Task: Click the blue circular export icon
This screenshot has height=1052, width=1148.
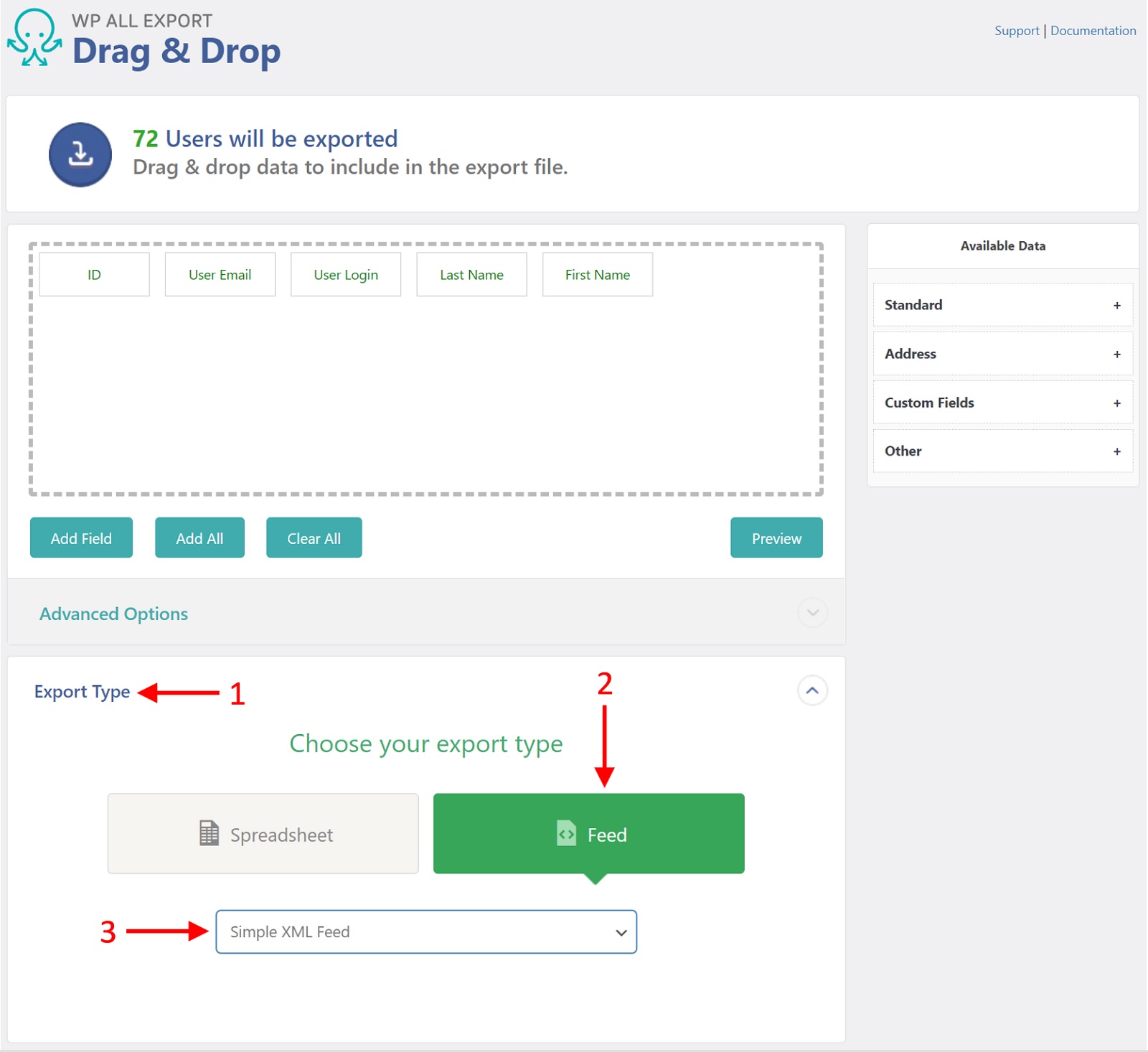Action: [x=80, y=154]
